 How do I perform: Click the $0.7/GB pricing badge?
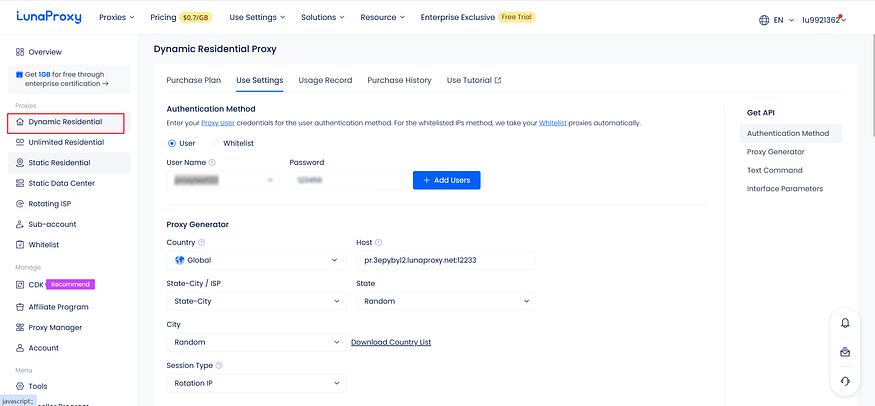point(195,17)
